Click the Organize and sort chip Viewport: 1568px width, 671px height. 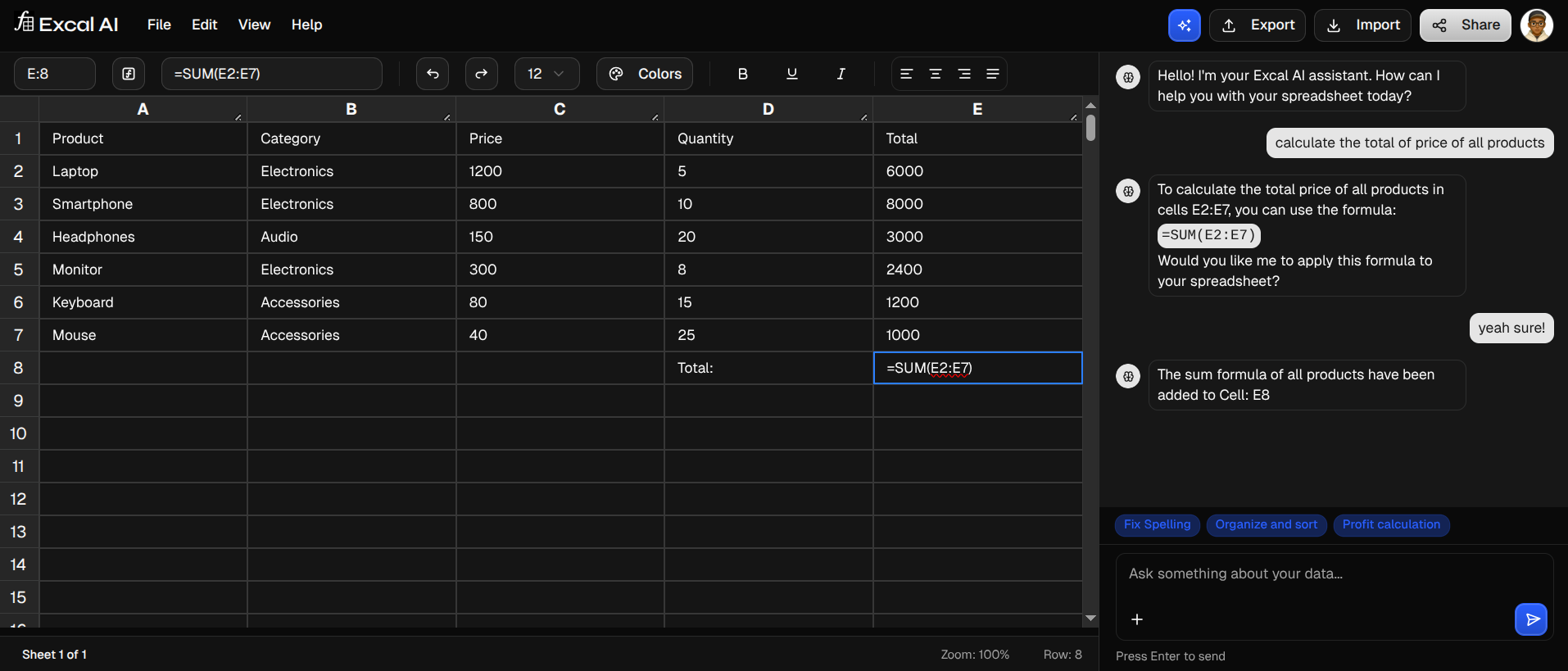coord(1266,524)
